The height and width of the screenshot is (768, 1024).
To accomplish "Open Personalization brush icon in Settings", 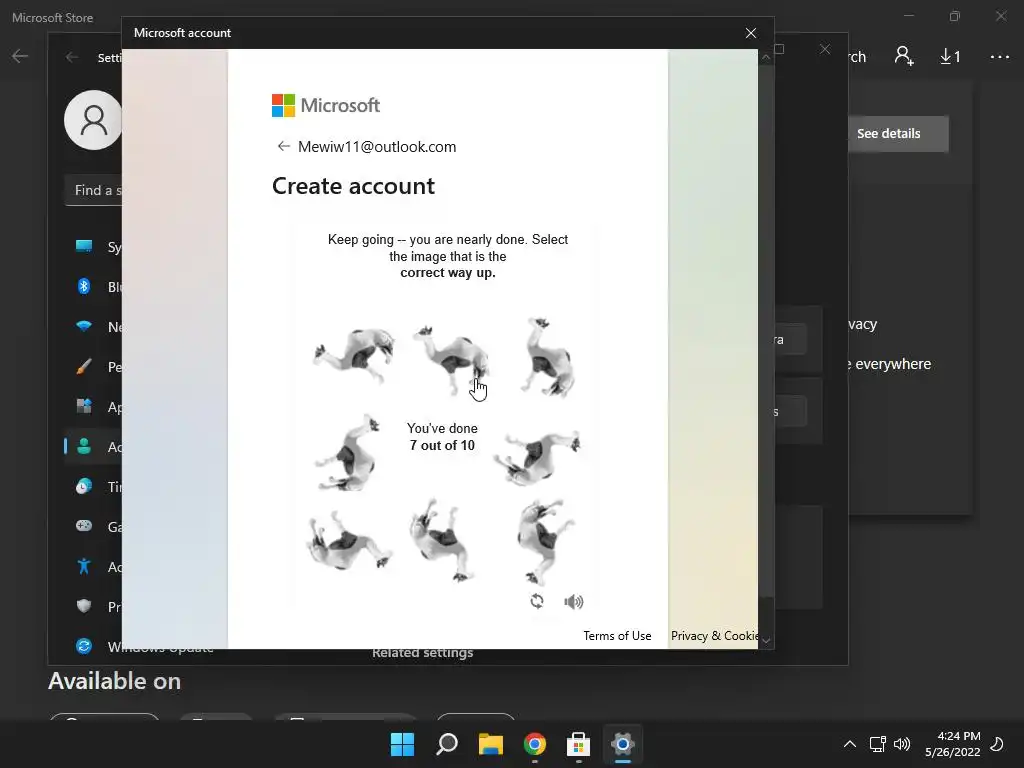I will point(84,366).
